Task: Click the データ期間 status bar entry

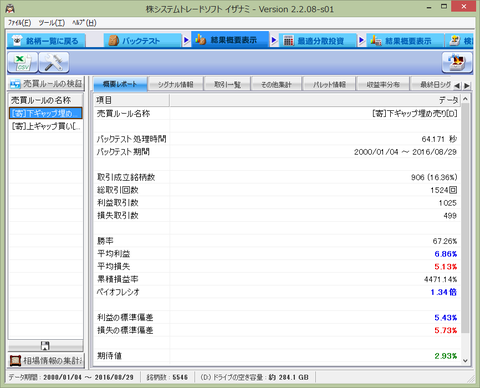Action: click(71, 377)
